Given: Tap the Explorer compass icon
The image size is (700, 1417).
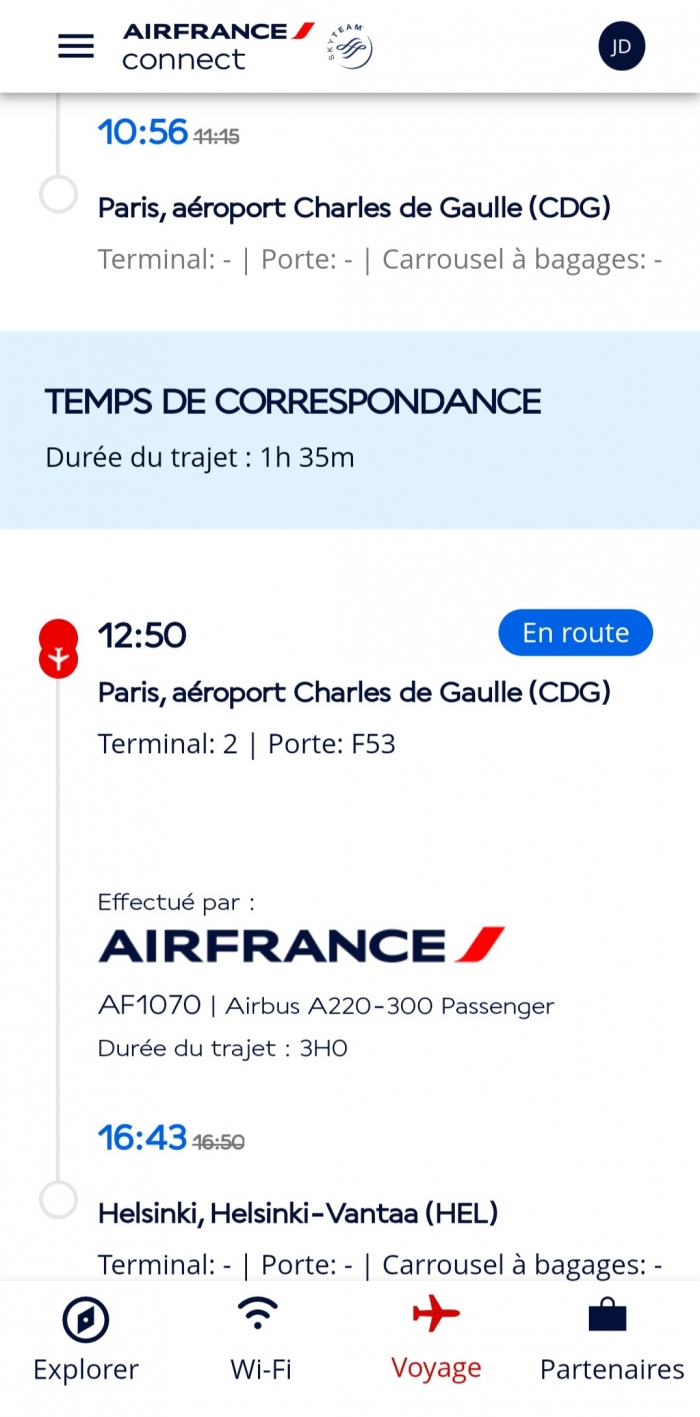Looking at the screenshot, I should point(86,1320).
